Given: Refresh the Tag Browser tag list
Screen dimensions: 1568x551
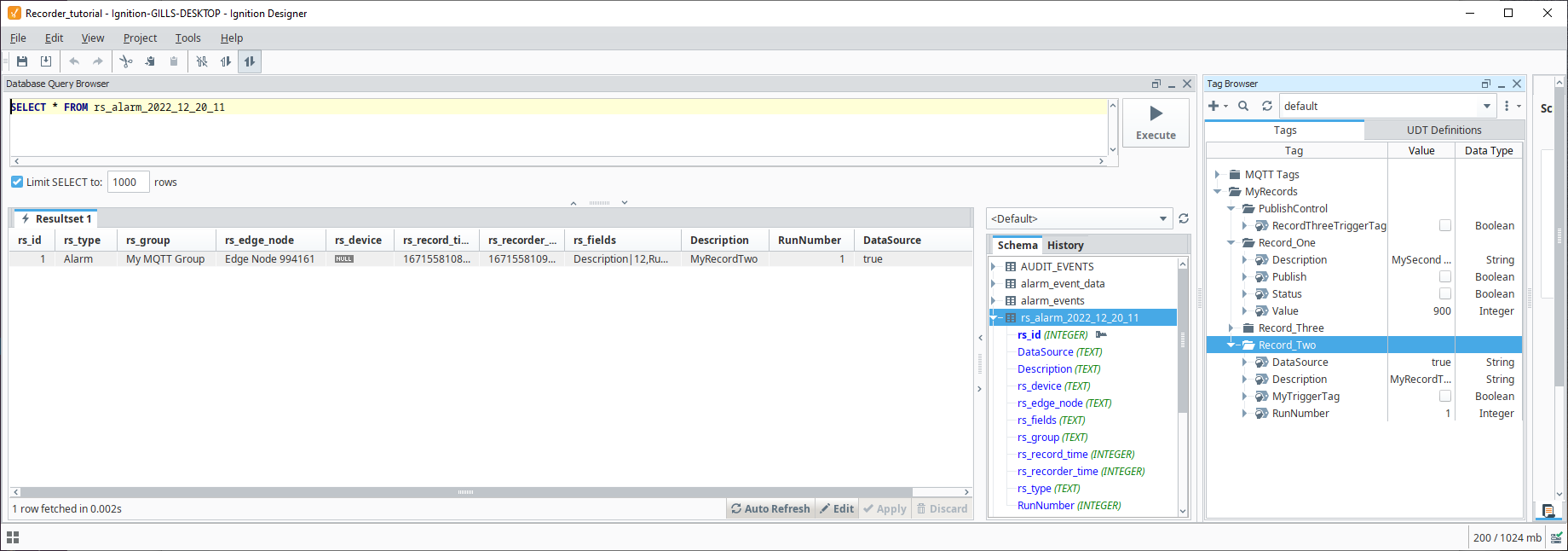Looking at the screenshot, I should pyautogui.click(x=1267, y=106).
